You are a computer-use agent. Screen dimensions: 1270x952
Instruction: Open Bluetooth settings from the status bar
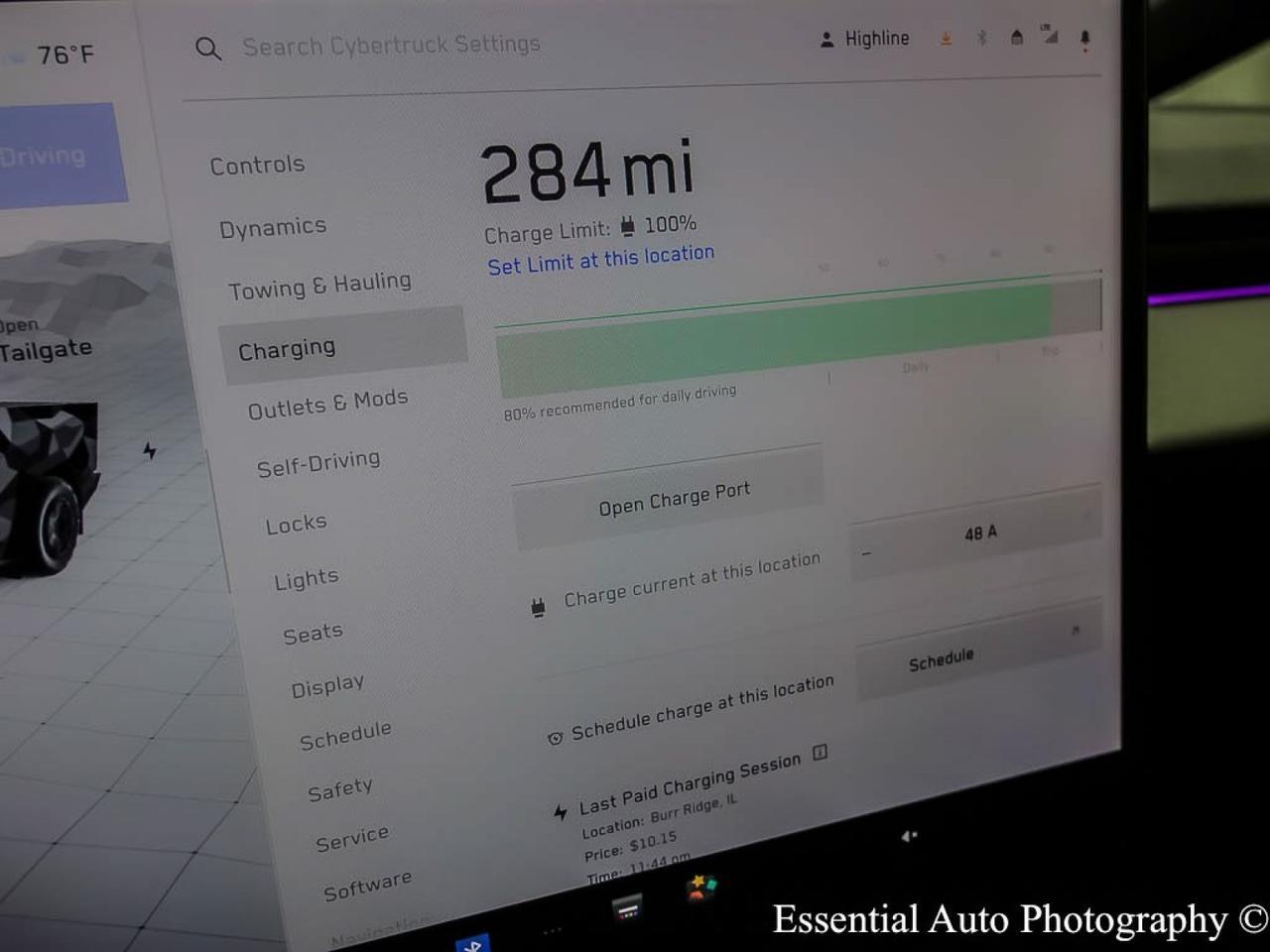tap(981, 38)
